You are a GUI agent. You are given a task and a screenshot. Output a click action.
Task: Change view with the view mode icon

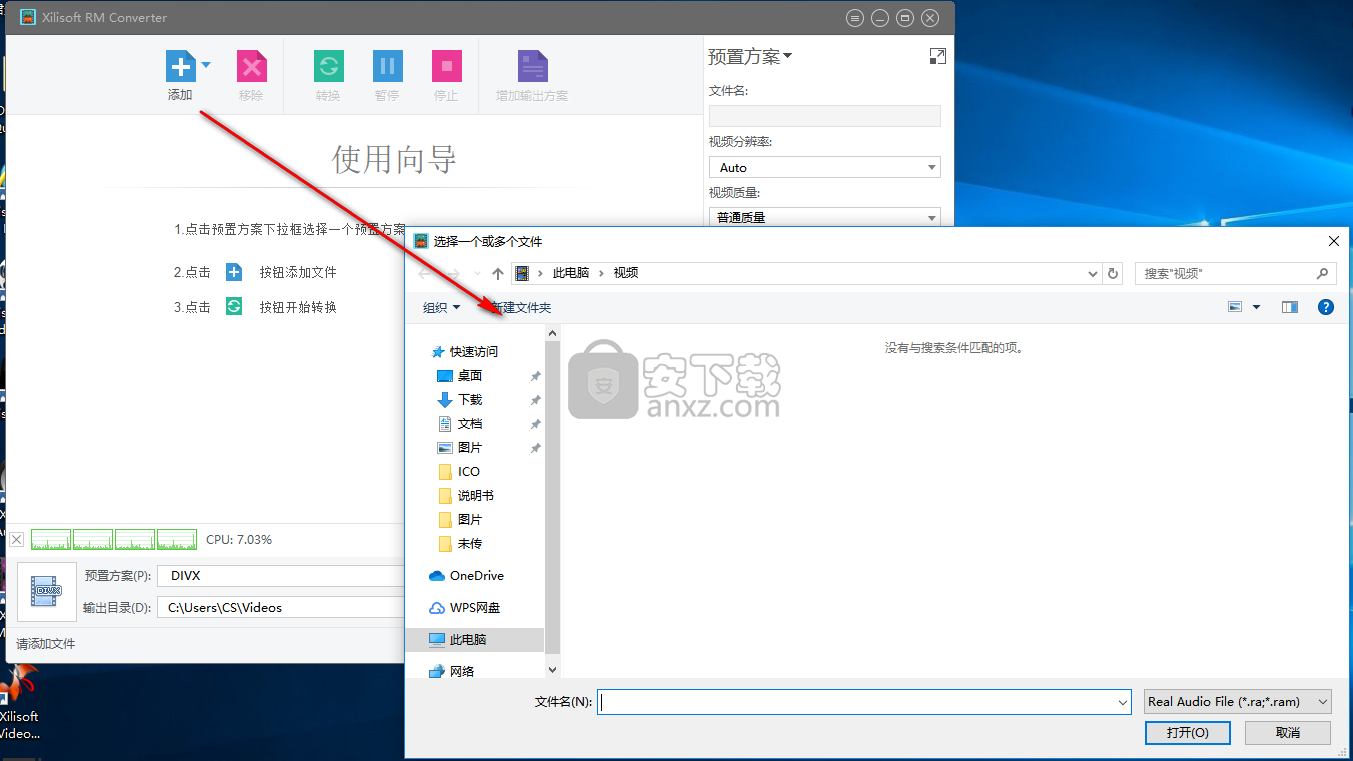tap(1235, 308)
